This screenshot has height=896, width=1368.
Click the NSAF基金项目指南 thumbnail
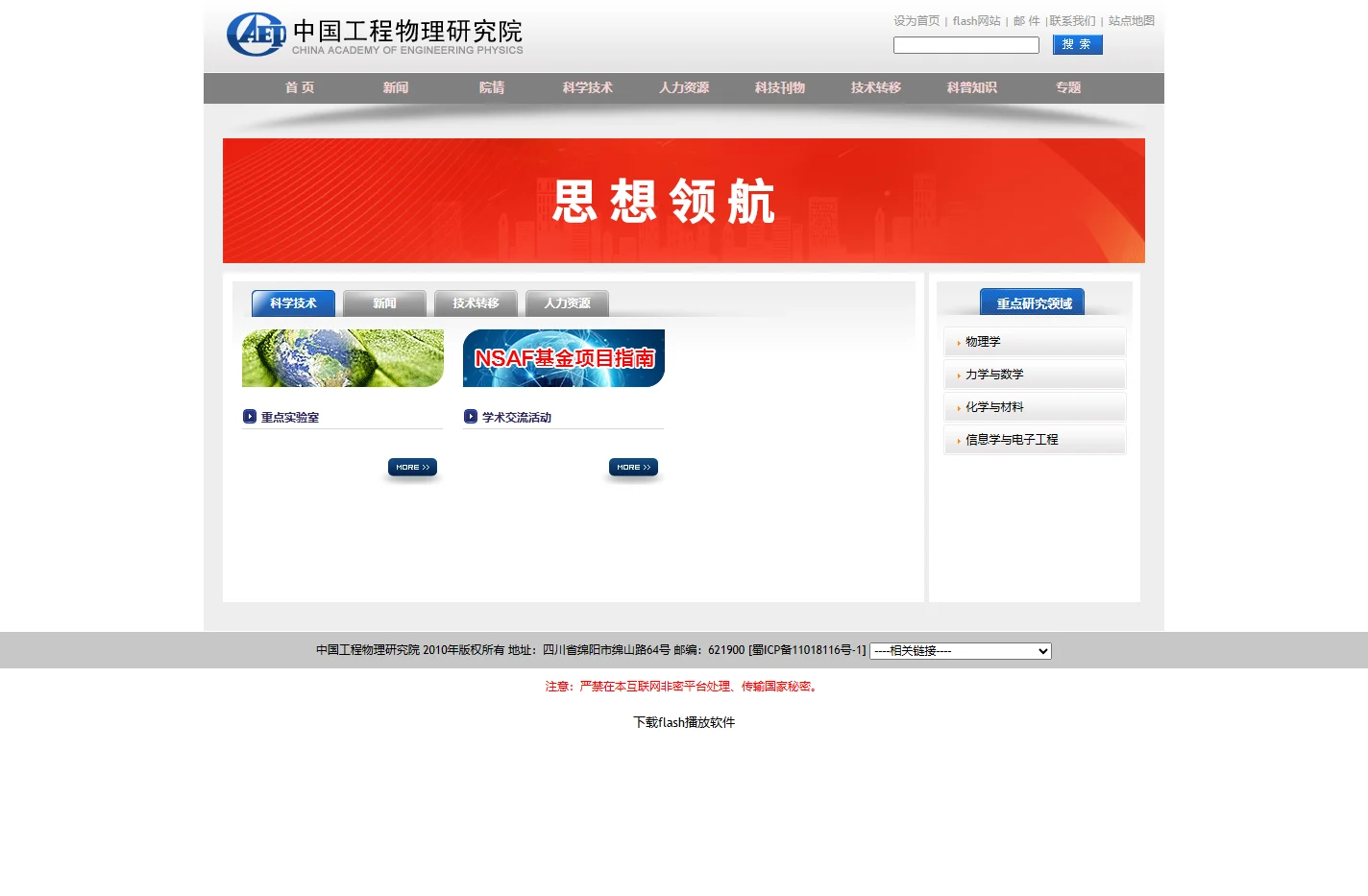(x=564, y=358)
